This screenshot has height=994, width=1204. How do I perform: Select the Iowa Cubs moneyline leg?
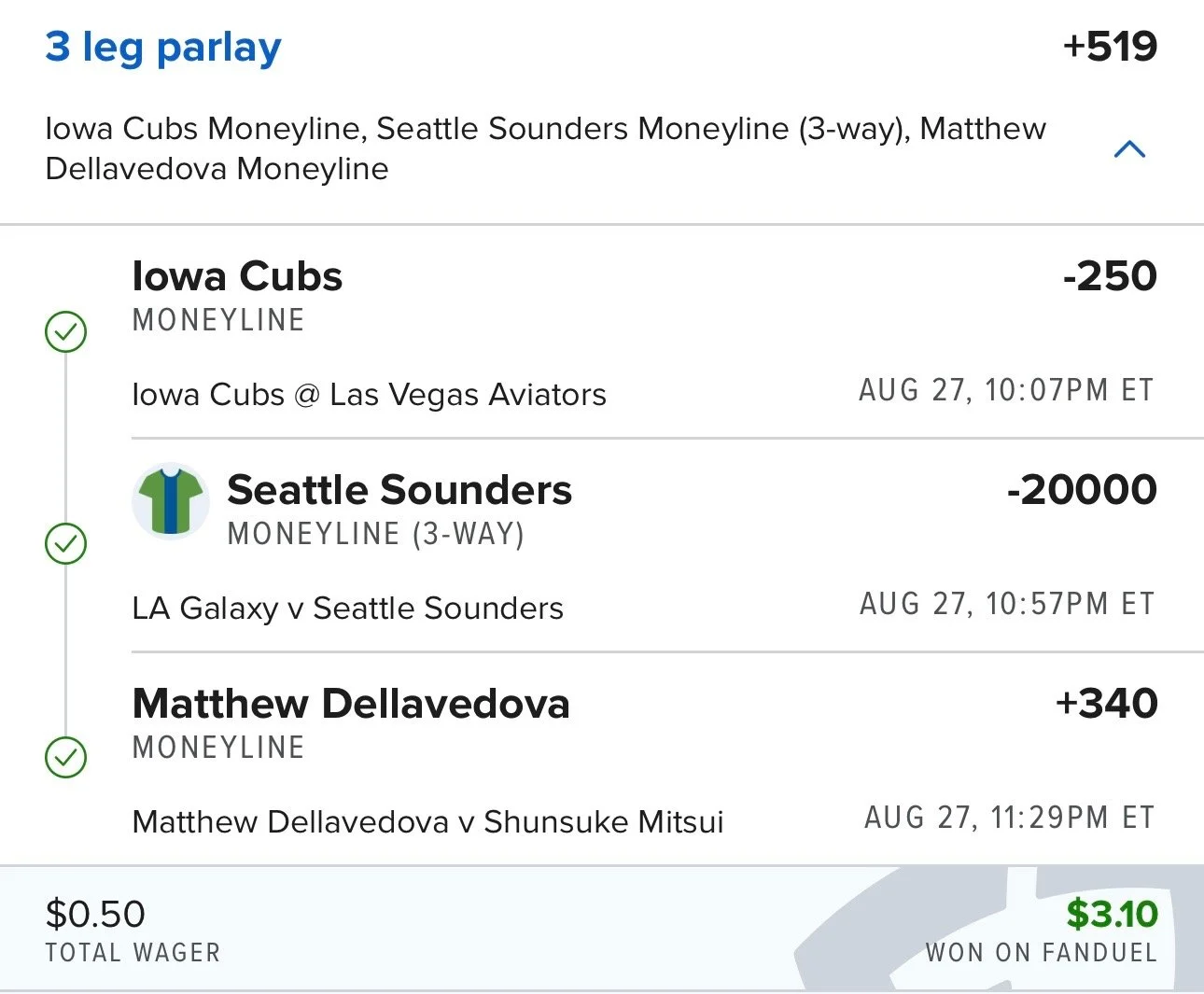tap(237, 277)
